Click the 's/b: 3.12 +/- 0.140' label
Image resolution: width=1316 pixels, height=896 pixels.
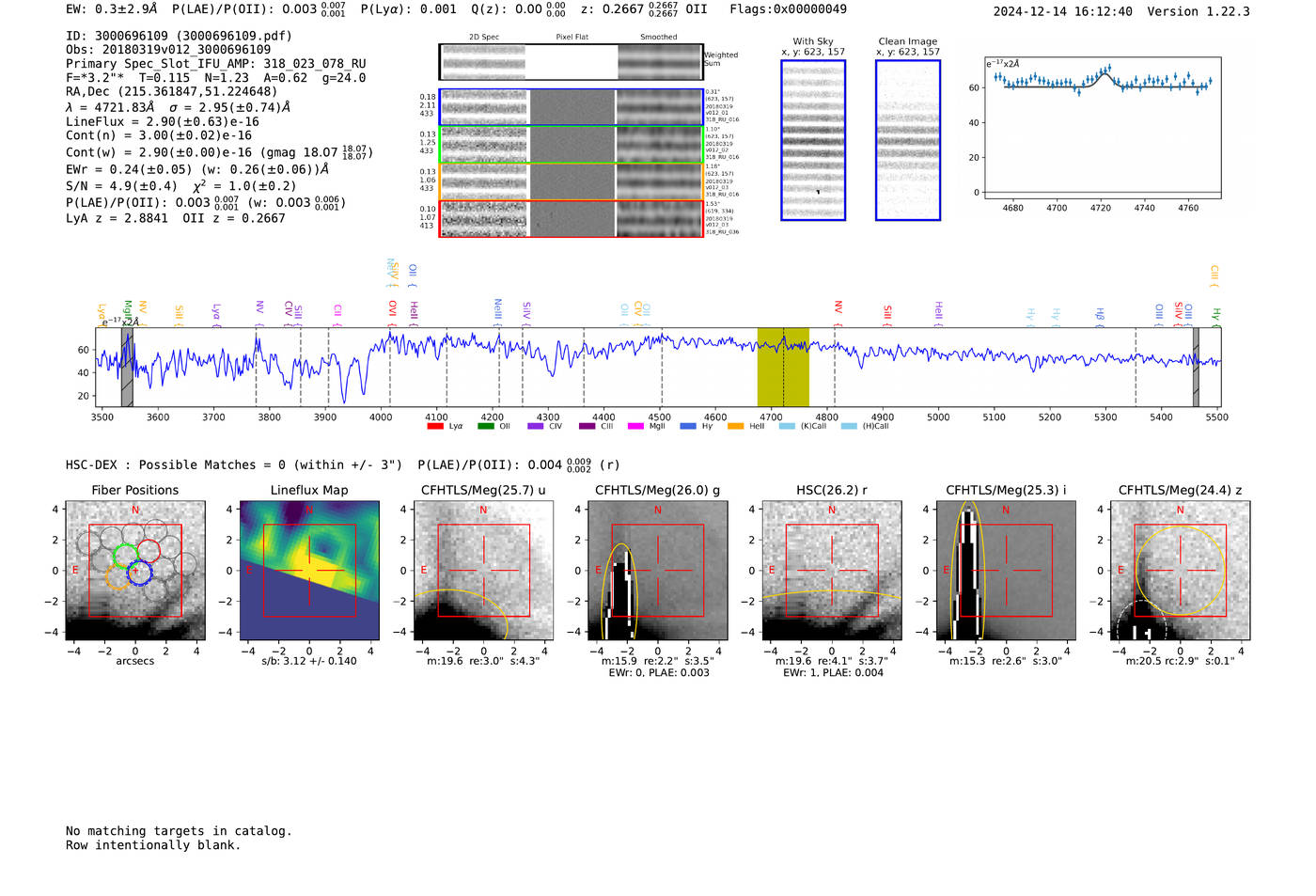click(309, 661)
